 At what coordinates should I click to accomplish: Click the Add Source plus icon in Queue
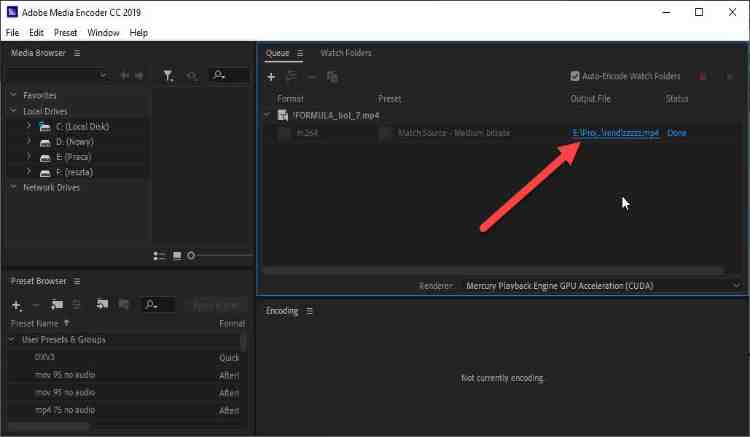271,76
